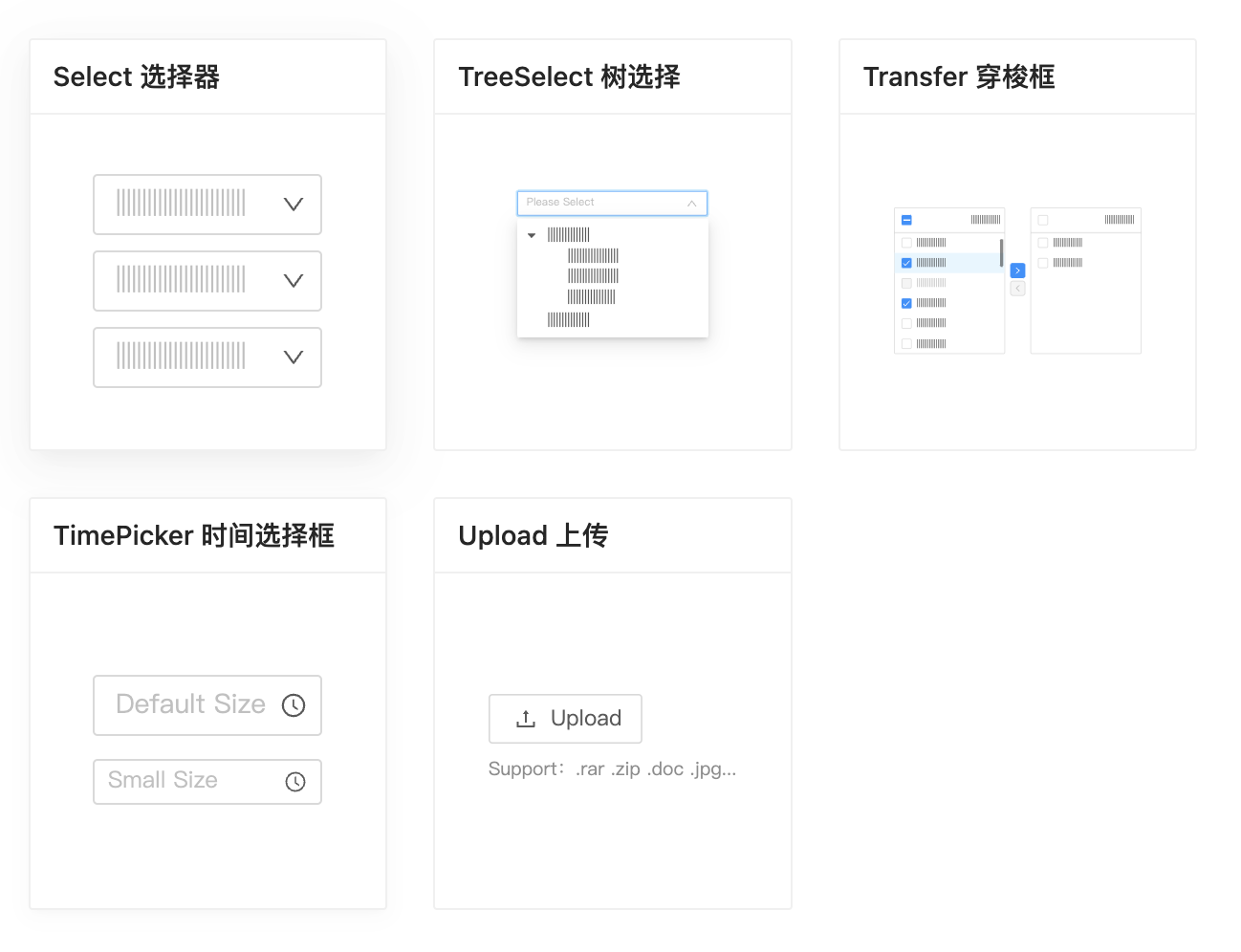This screenshot has width=1241, height=952.
Task: Collapse the TreeSelect parent node caret
Action: tap(532, 235)
